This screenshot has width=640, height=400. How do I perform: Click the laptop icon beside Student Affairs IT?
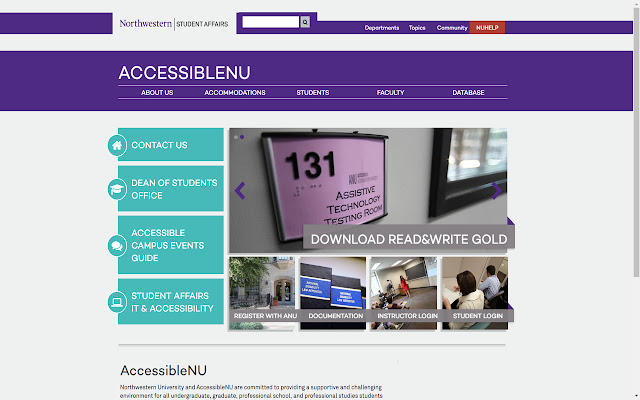click(117, 302)
